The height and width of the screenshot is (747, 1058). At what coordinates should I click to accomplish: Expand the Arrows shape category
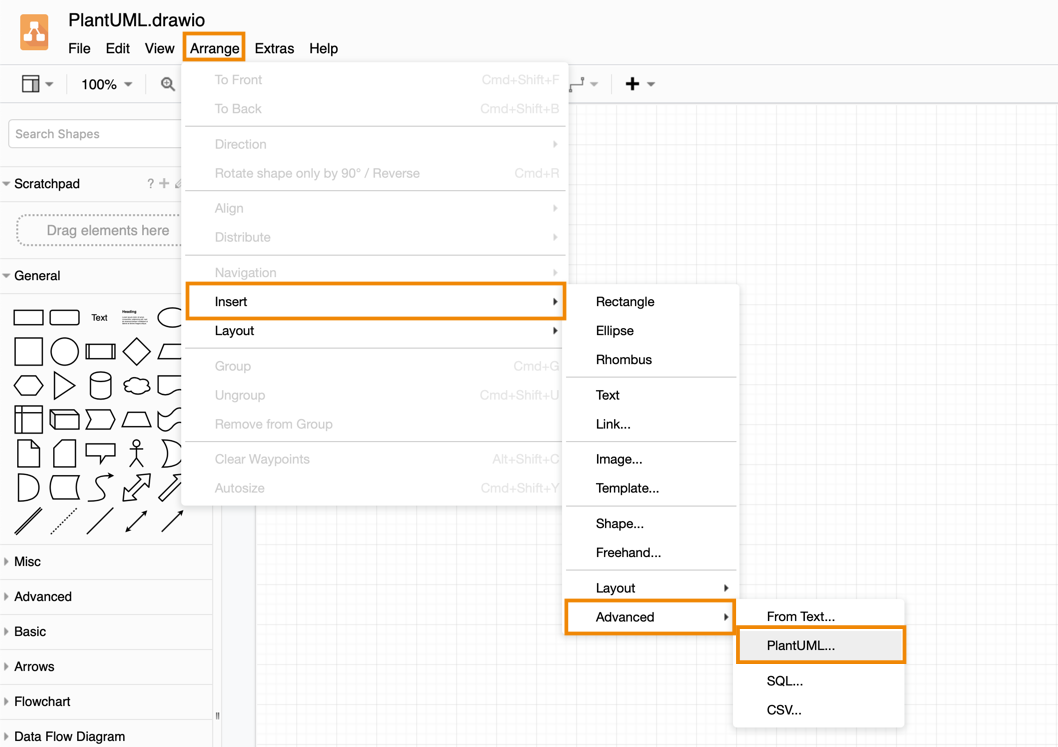34,666
